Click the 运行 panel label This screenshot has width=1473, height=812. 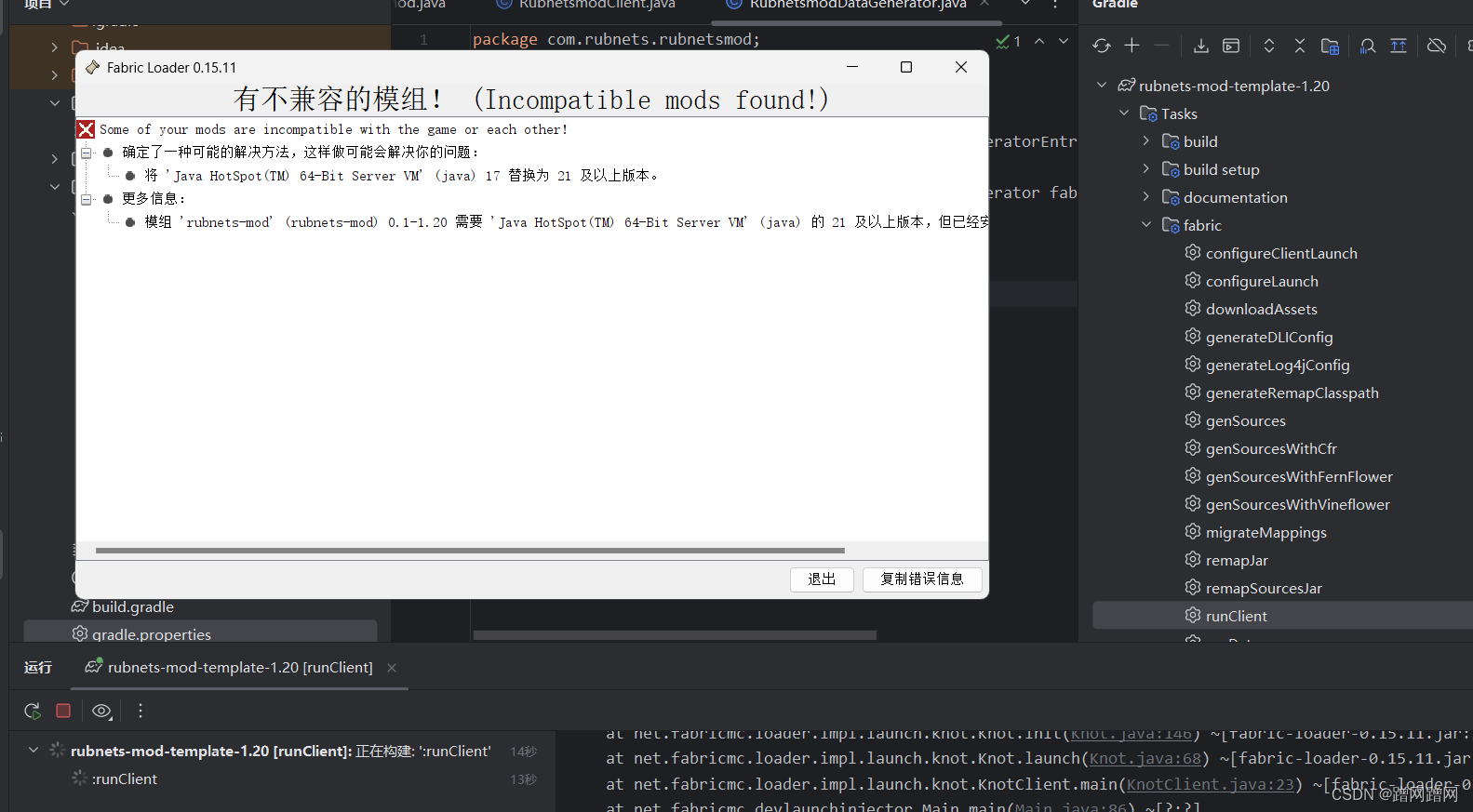(x=38, y=668)
